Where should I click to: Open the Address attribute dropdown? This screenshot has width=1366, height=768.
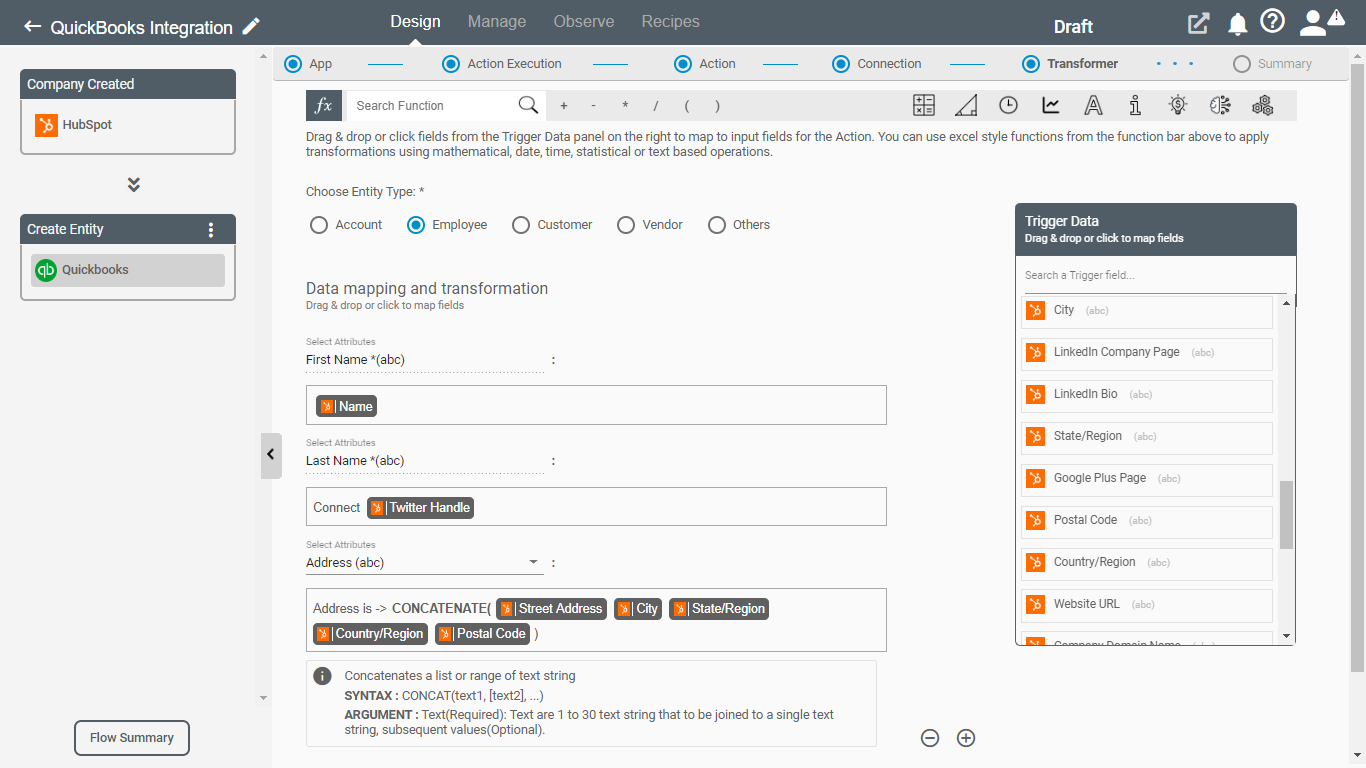point(425,563)
